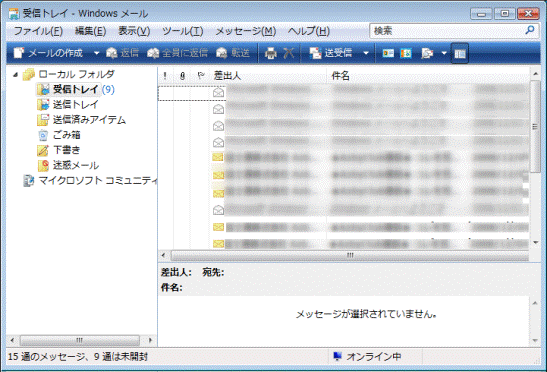Screen dimensions: 547x372
Task: Click メッセージが選択されていません text
Action: coord(366,314)
